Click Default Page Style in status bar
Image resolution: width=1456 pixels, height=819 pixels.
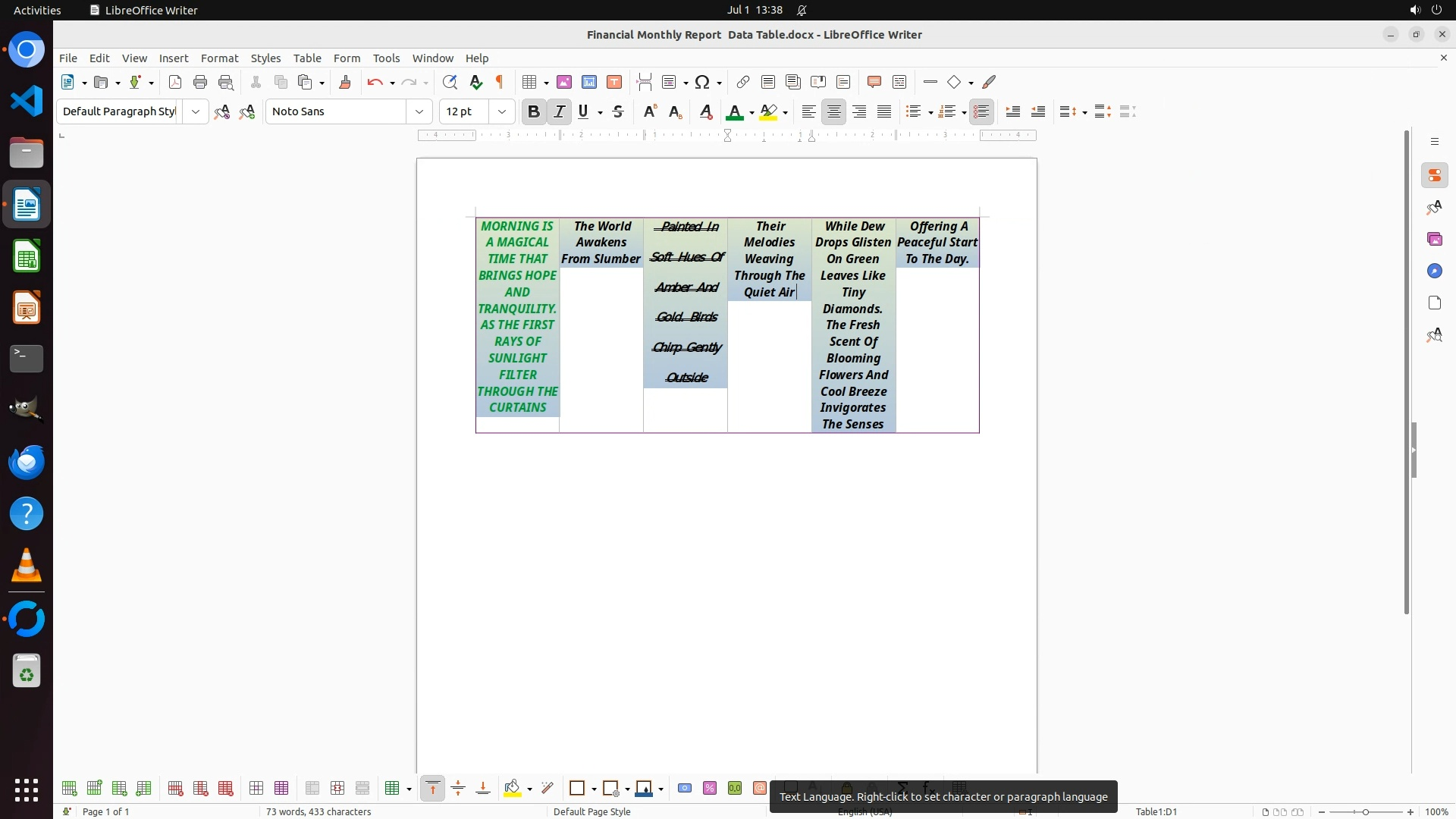(591, 811)
